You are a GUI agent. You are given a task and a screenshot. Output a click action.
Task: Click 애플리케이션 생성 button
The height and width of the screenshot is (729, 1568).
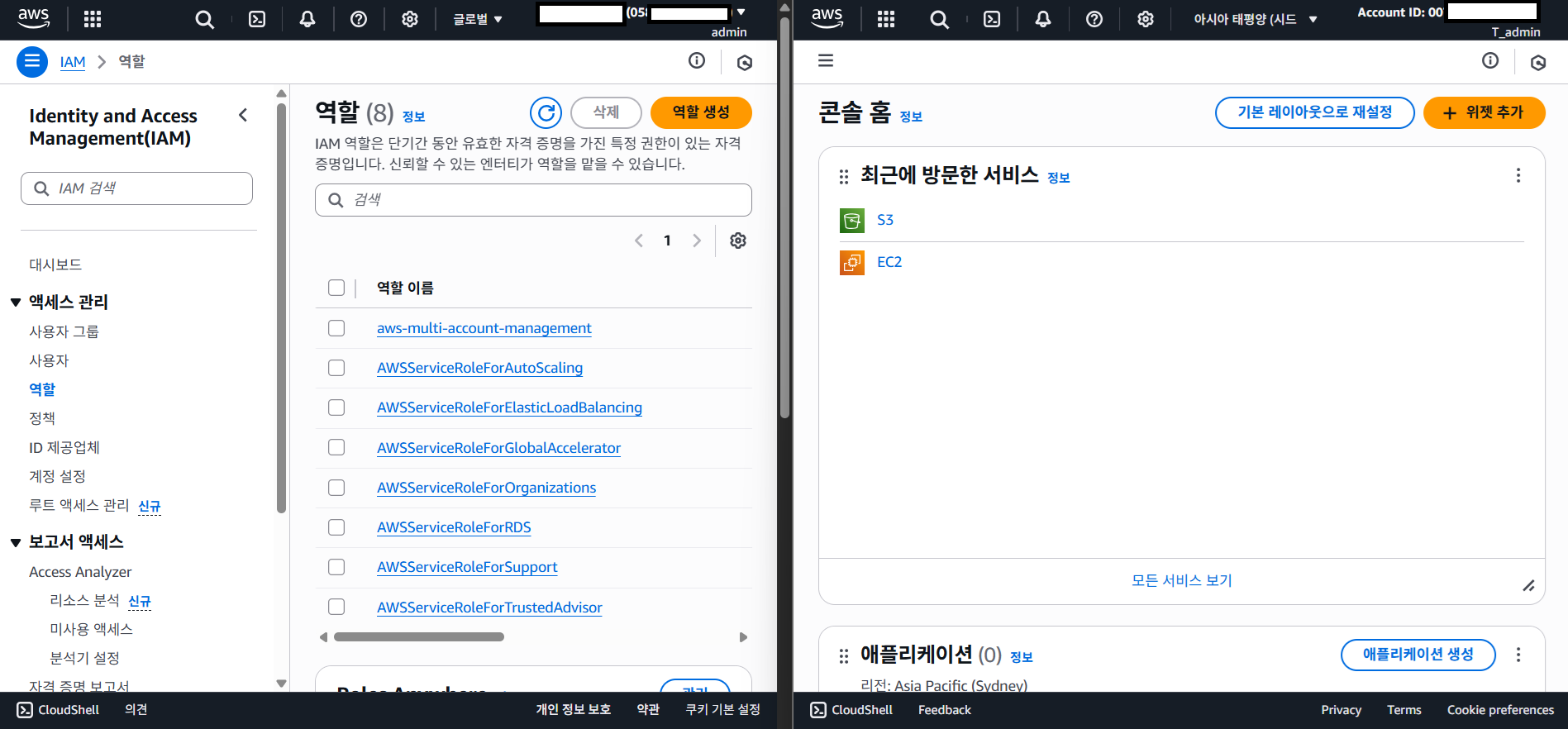1418,655
